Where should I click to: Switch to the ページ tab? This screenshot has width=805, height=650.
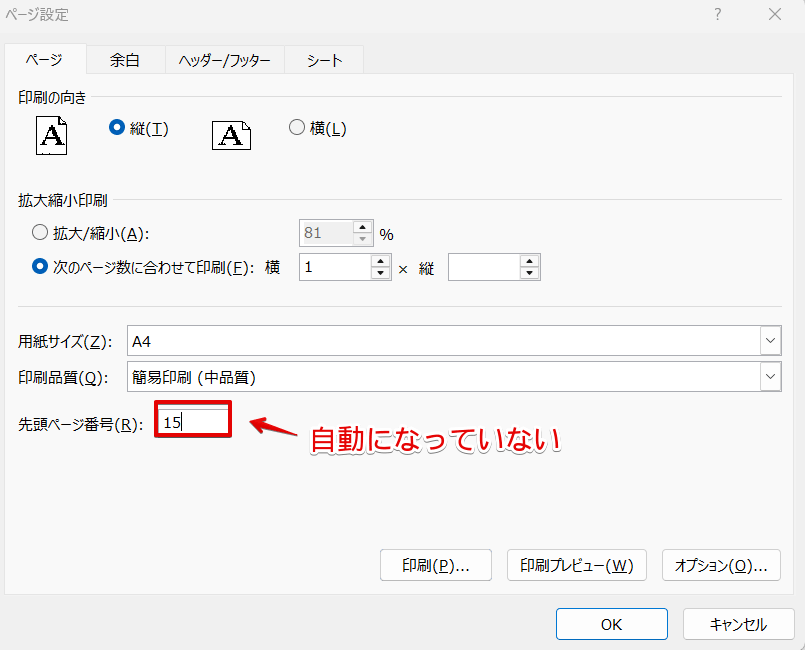45,60
